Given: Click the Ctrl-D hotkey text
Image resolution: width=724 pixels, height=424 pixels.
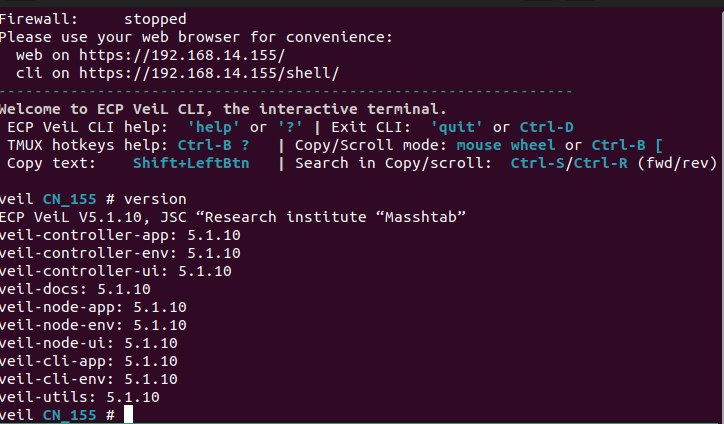Looking at the screenshot, I should [x=547, y=127].
